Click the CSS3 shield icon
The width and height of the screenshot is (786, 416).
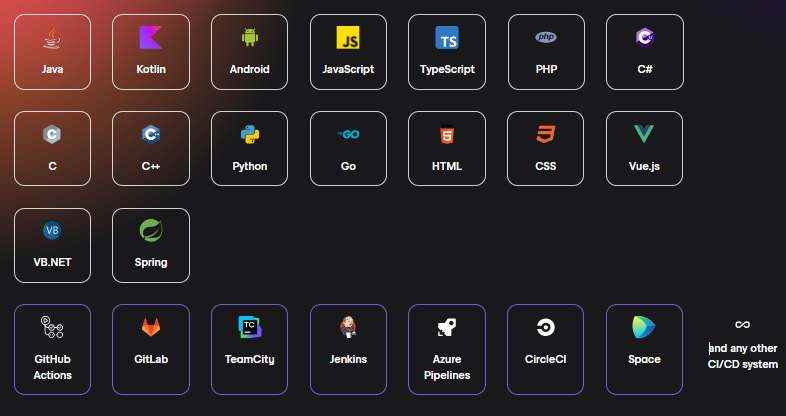[546, 134]
